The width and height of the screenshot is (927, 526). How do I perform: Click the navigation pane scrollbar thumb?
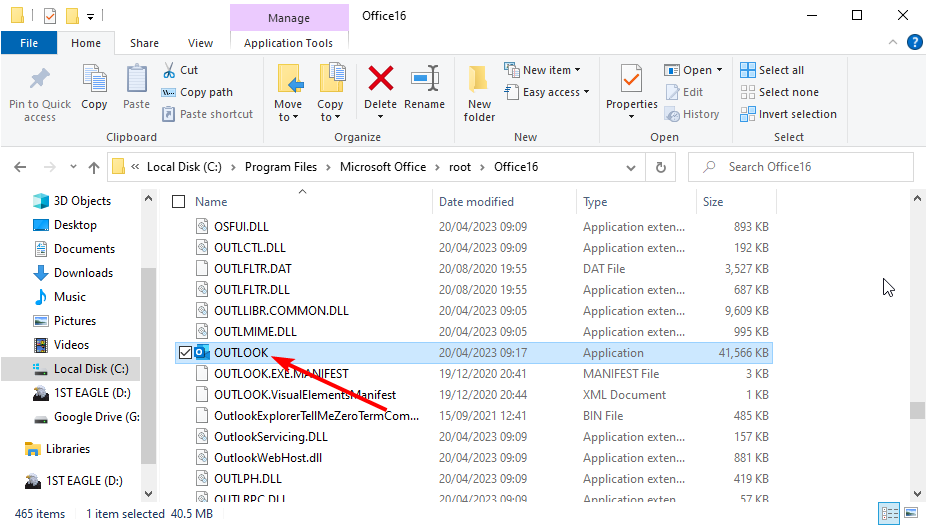148,365
